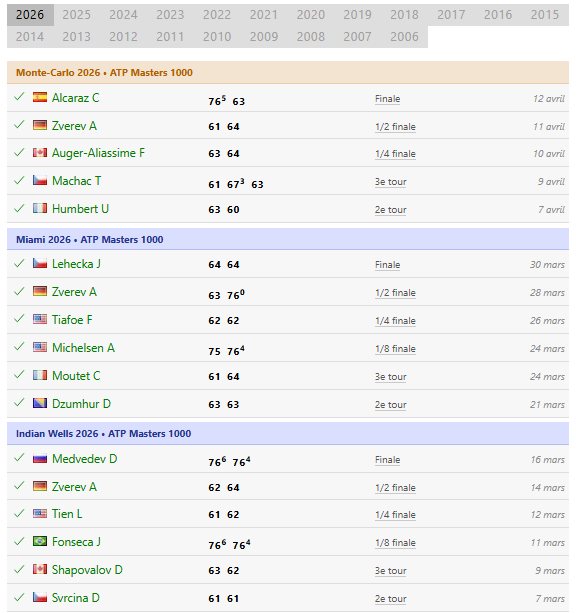Click Canada flag beside Shapovalov D
The width and height of the screenshot is (582, 613).
click(x=39, y=569)
